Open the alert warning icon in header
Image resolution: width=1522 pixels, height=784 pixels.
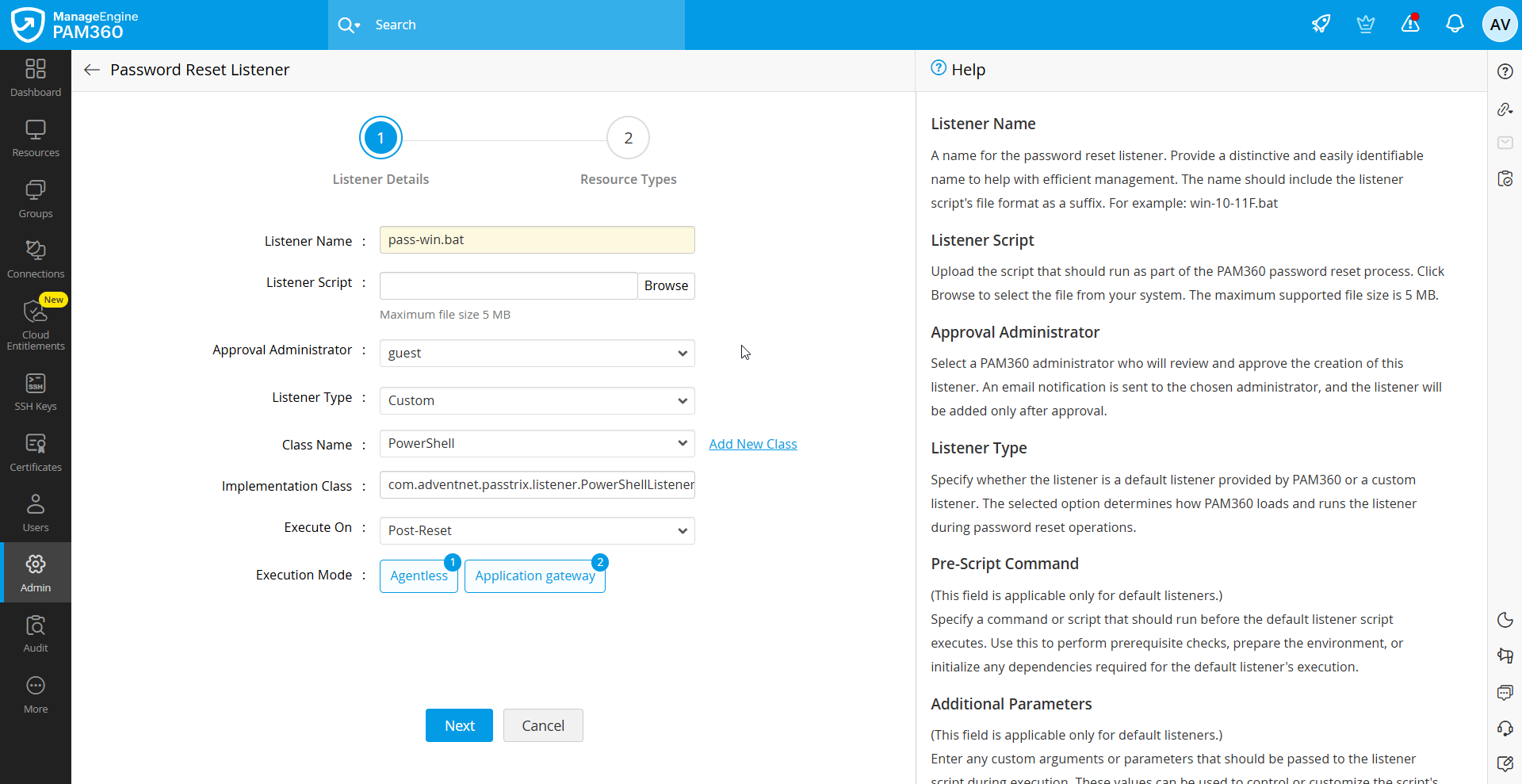[1410, 25]
